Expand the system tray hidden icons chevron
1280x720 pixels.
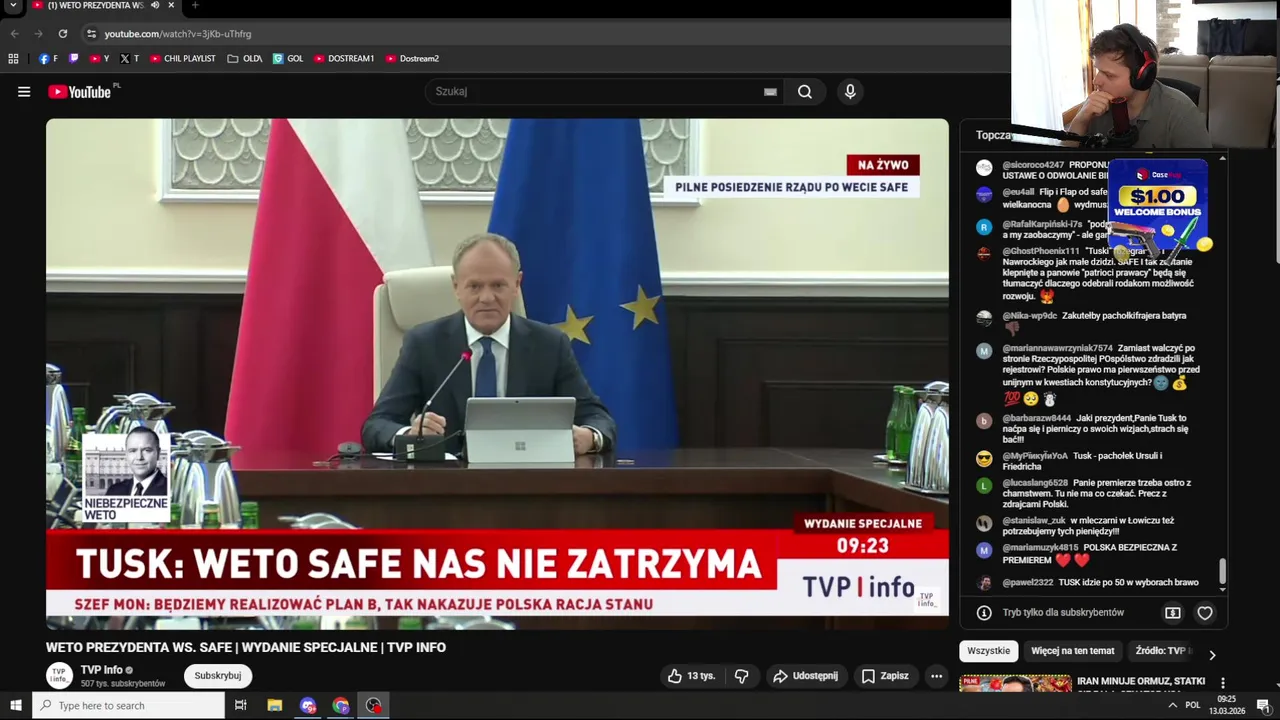click(x=1172, y=706)
